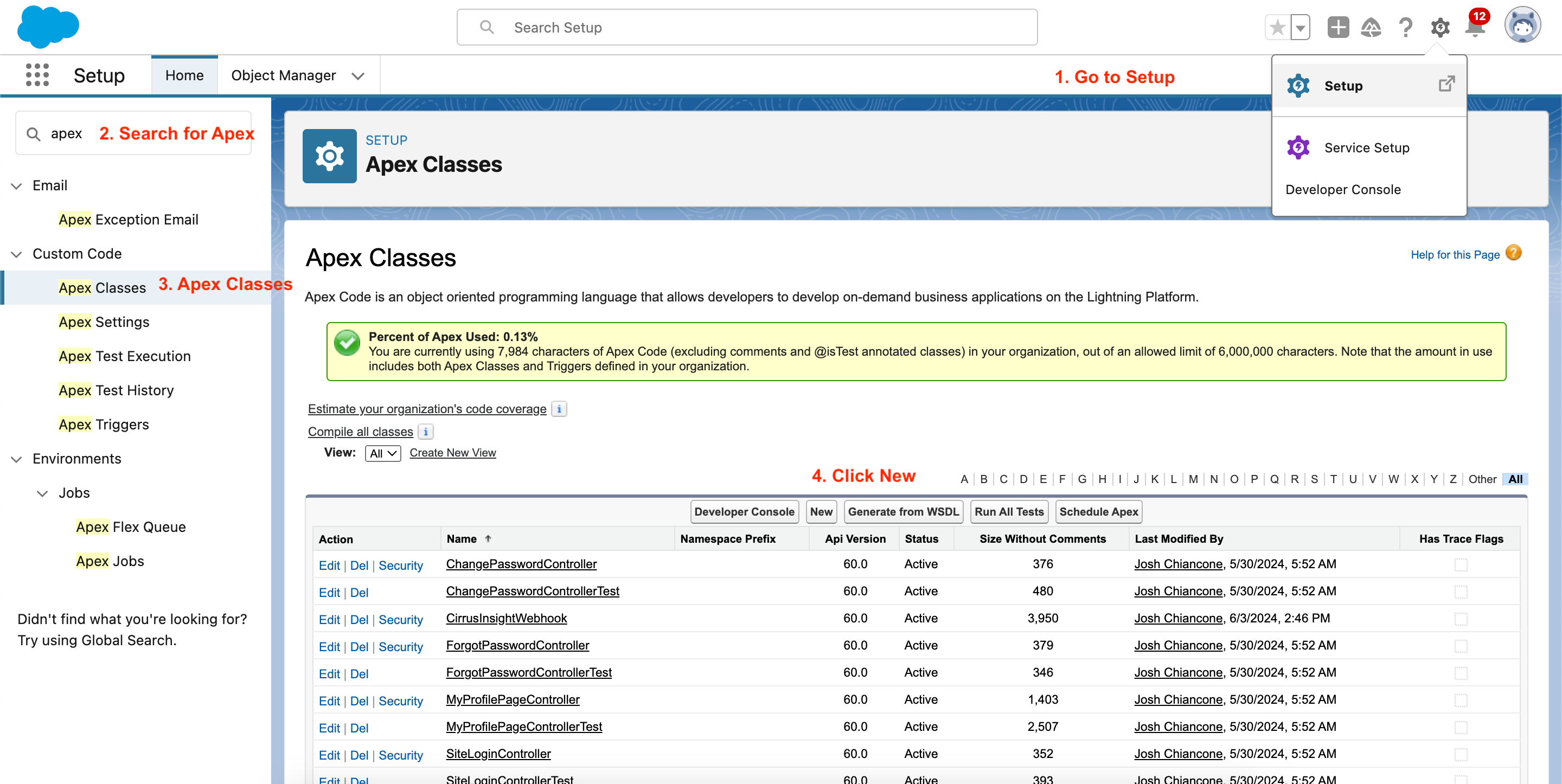Open Apex Flex Queue in sidebar
This screenshot has height=784, width=1562.
pyautogui.click(x=131, y=527)
